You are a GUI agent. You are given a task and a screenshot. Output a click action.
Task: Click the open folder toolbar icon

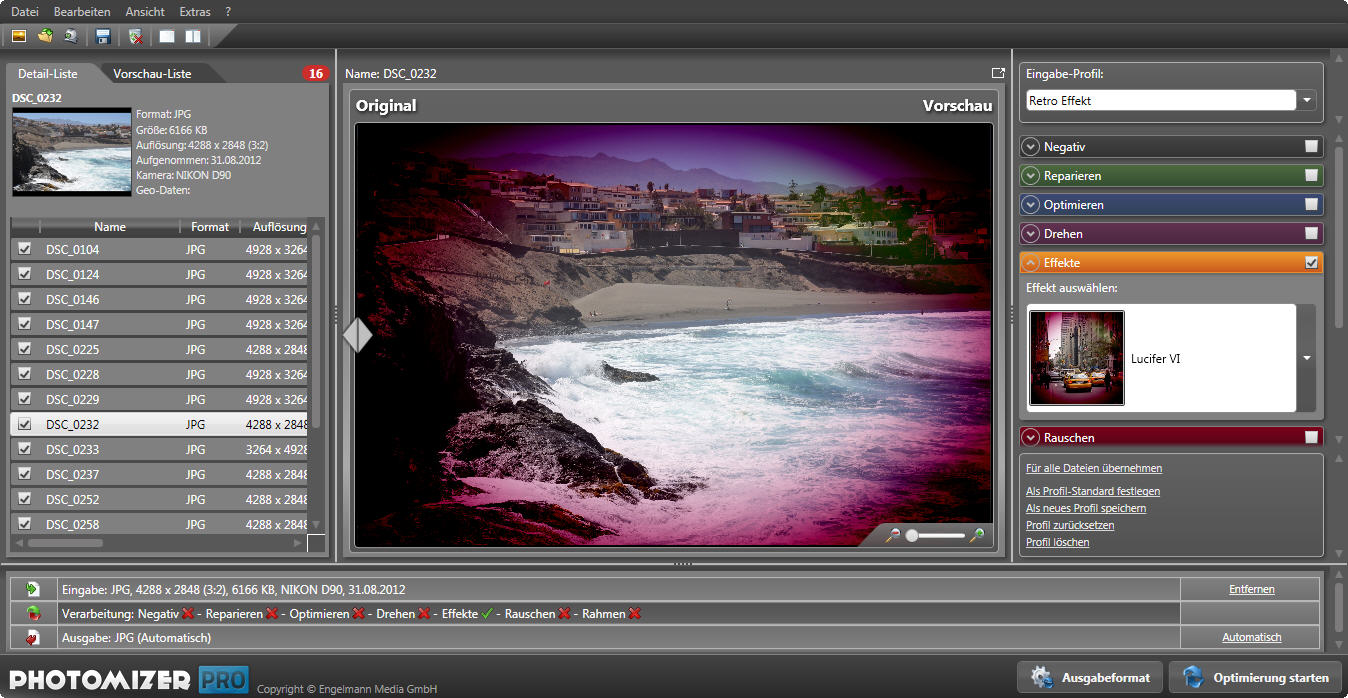click(45, 37)
